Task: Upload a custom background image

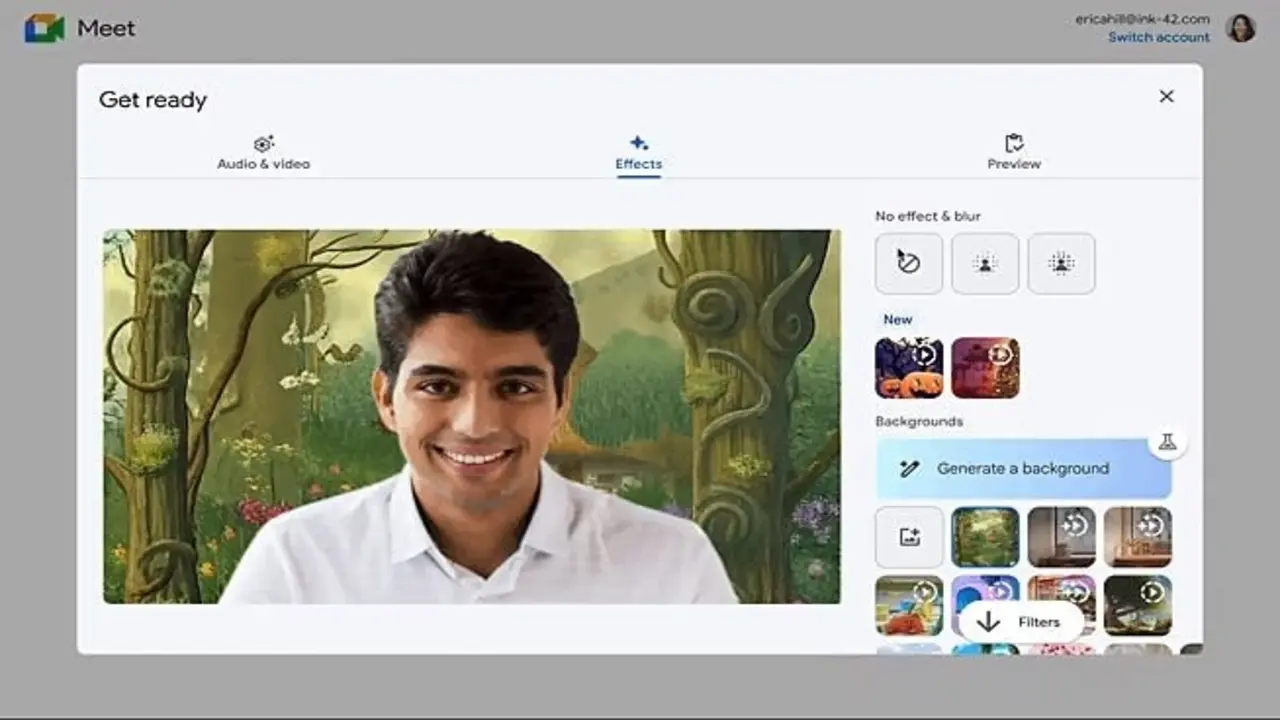Action: pyautogui.click(x=909, y=537)
